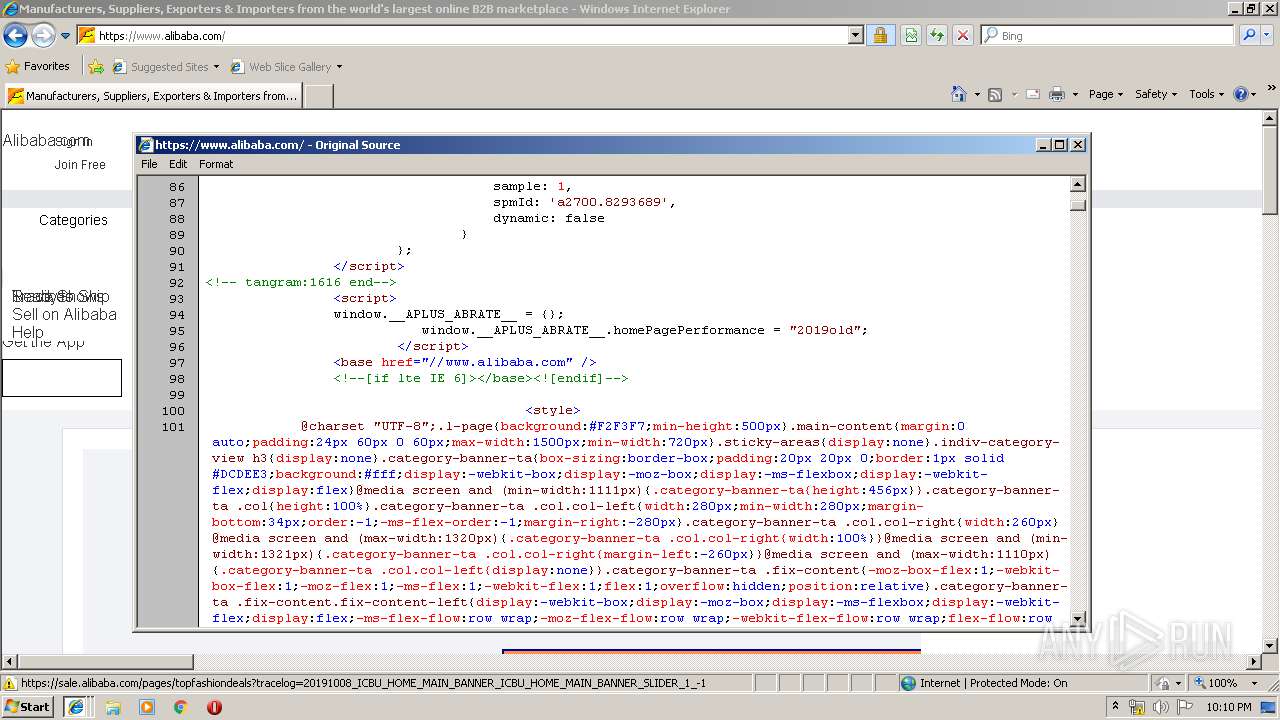Open the recent pages dropdown arrow
The image size is (1280, 720).
coord(66,36)
